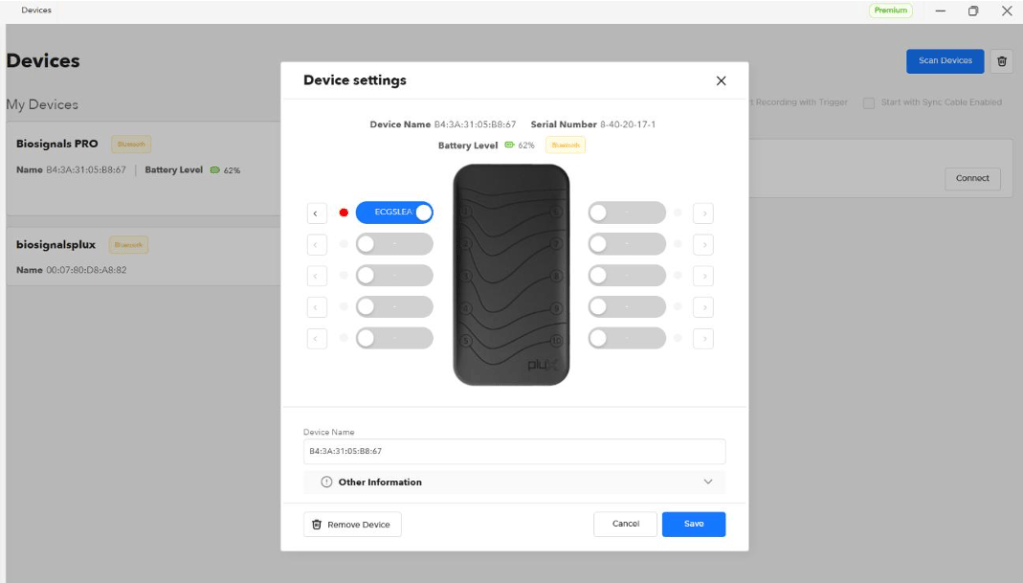Enable the channel 6 toggle switch

point(627,213)
